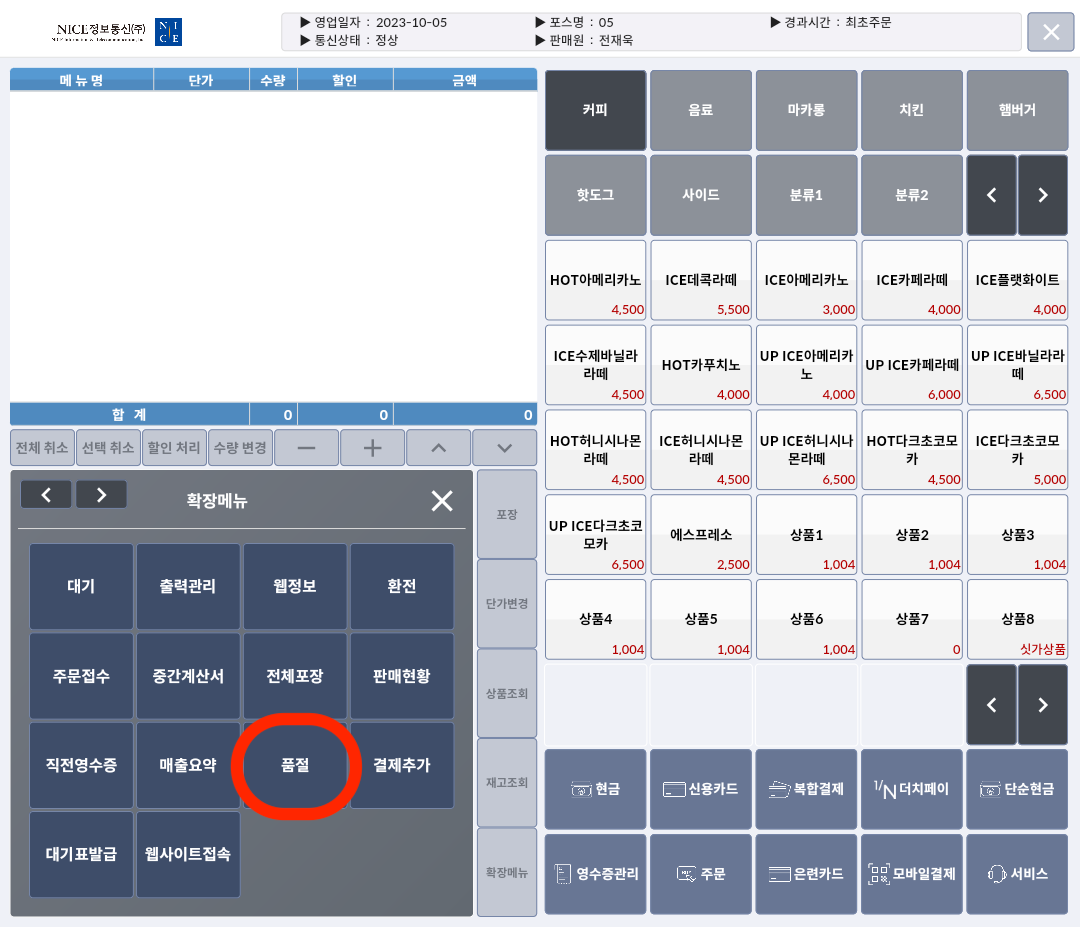Choose 더치페이 split payment option
Viewport: 1080px width, 933px height.
point(911,789)
